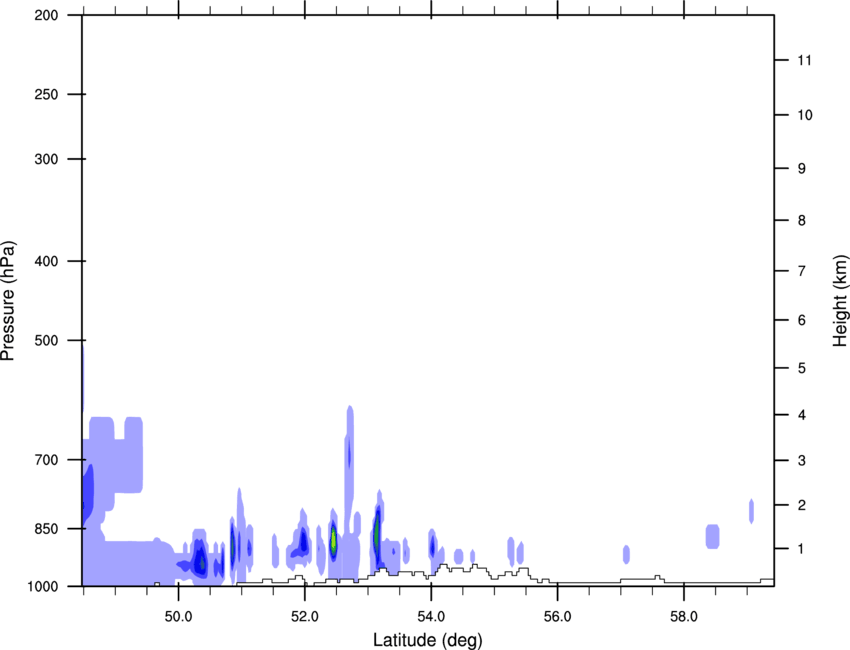Click the 500 pressure tick label
The height and width of the screenshot is (650, 850).
(x=46, y=340)
